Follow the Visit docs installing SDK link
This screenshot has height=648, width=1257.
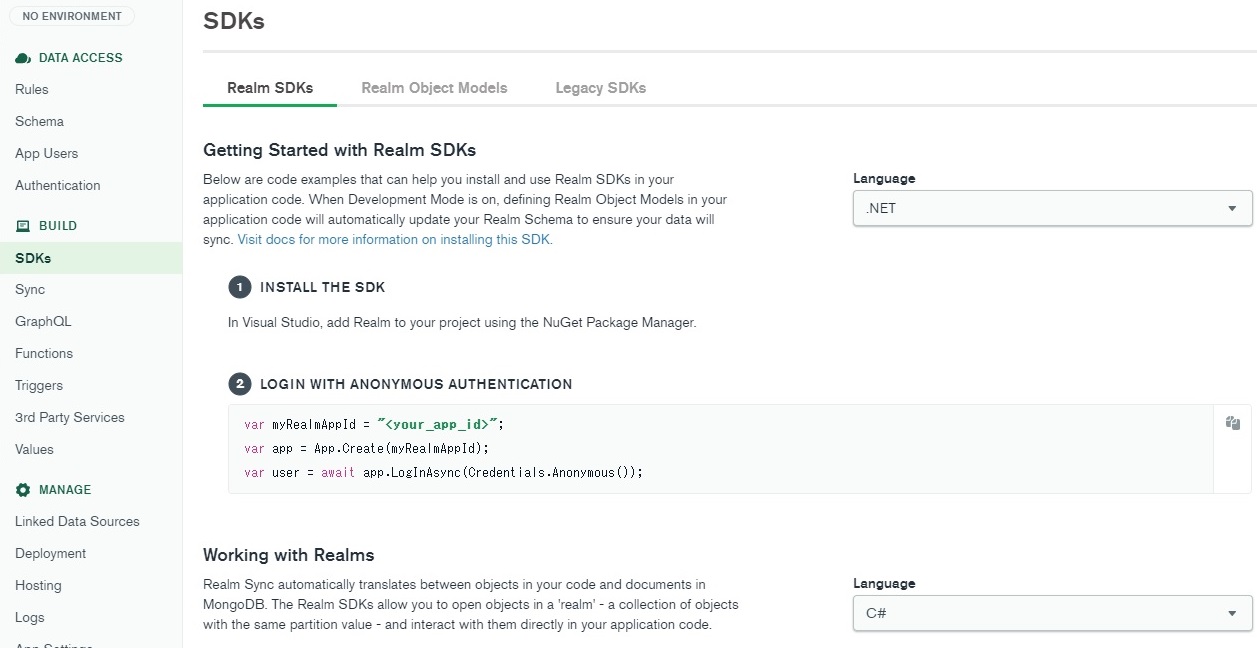395,240
